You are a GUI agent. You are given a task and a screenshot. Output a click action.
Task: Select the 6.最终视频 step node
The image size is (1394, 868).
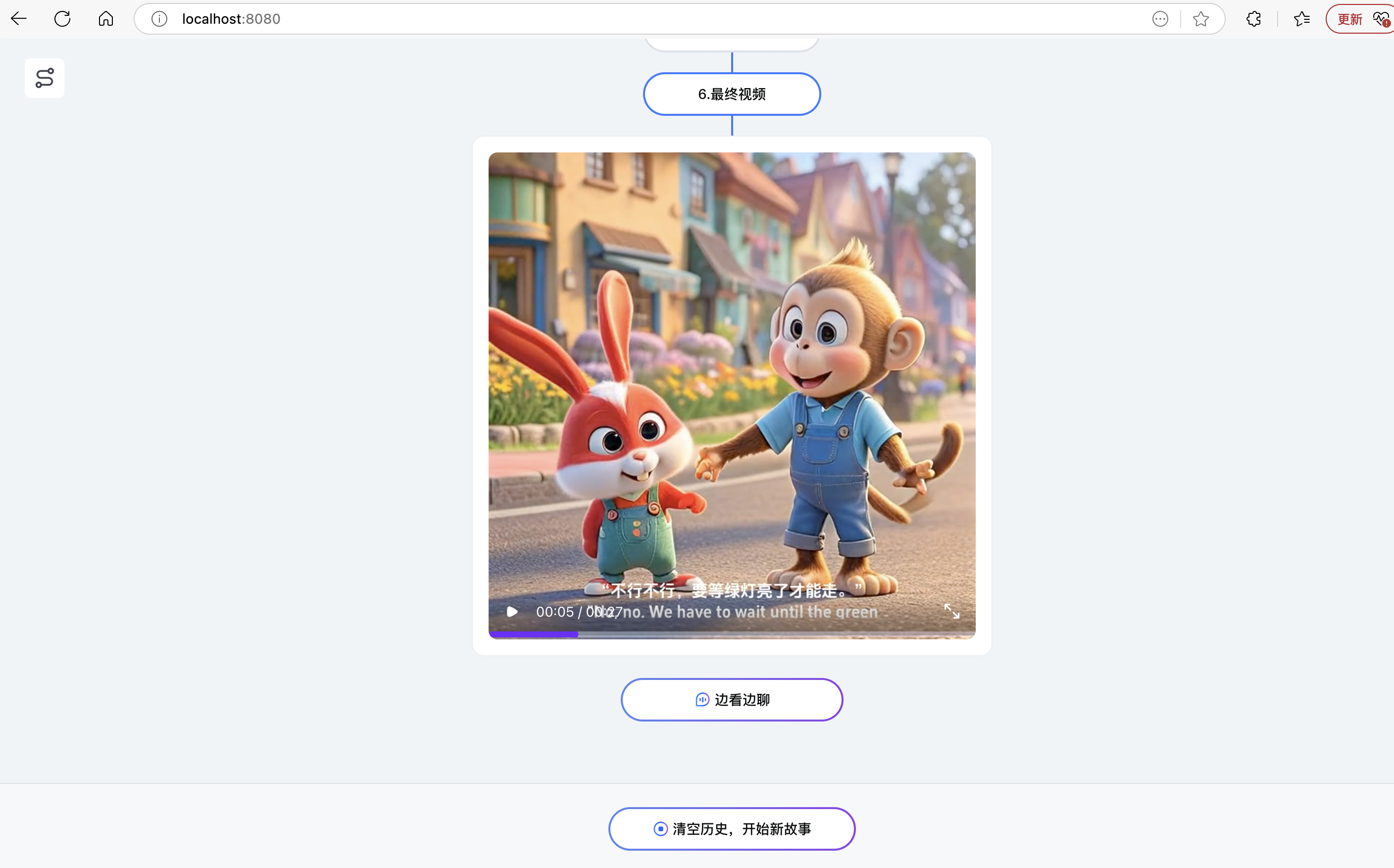[x=732, y=94]
